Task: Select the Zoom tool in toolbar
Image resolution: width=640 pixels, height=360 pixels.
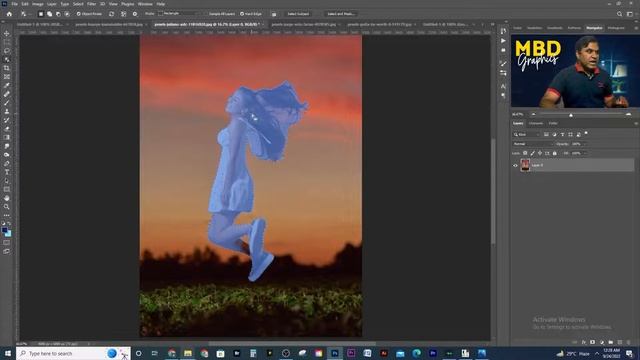Action: point(7,207)
